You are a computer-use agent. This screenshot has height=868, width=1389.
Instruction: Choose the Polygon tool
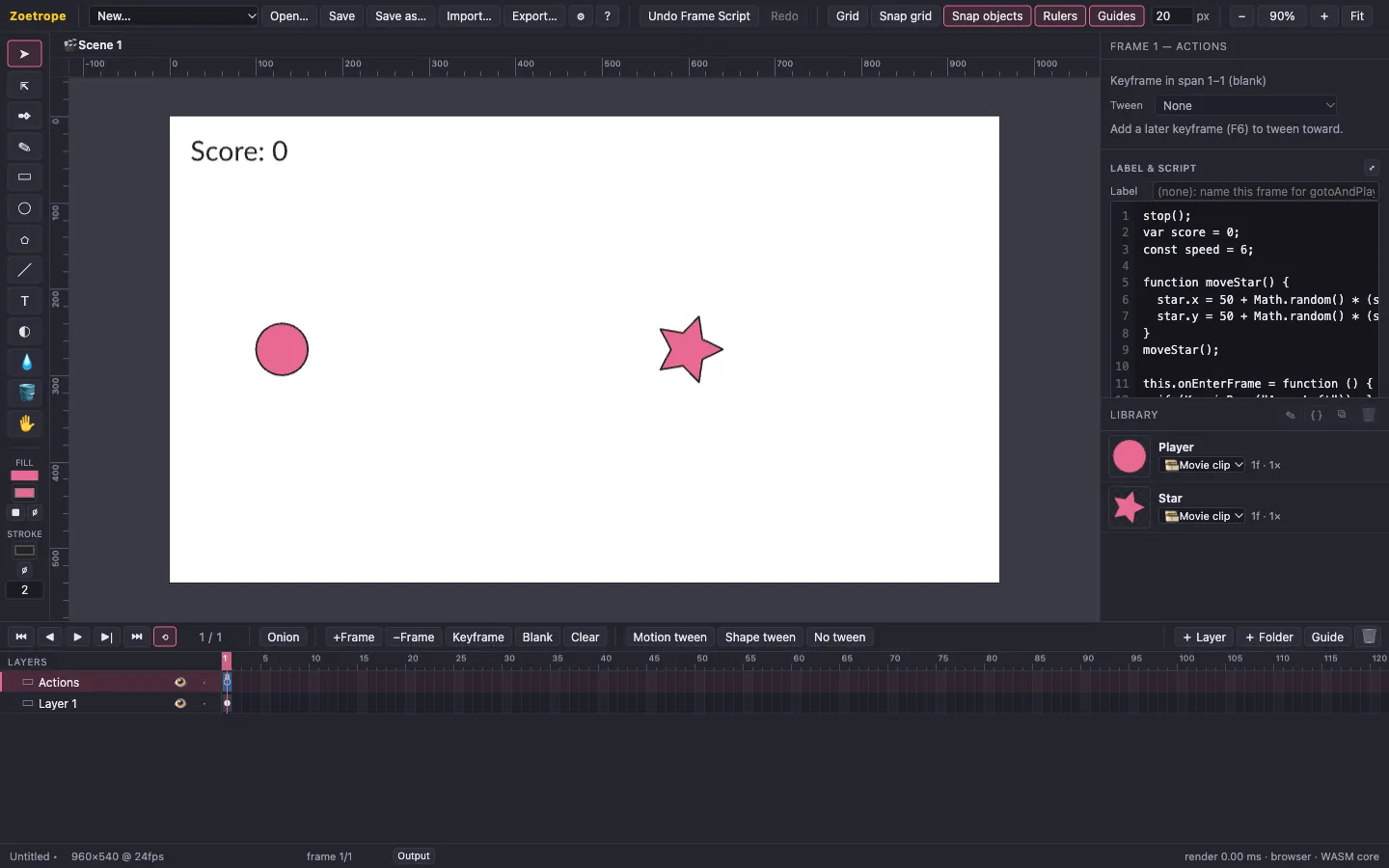point(24,239)
